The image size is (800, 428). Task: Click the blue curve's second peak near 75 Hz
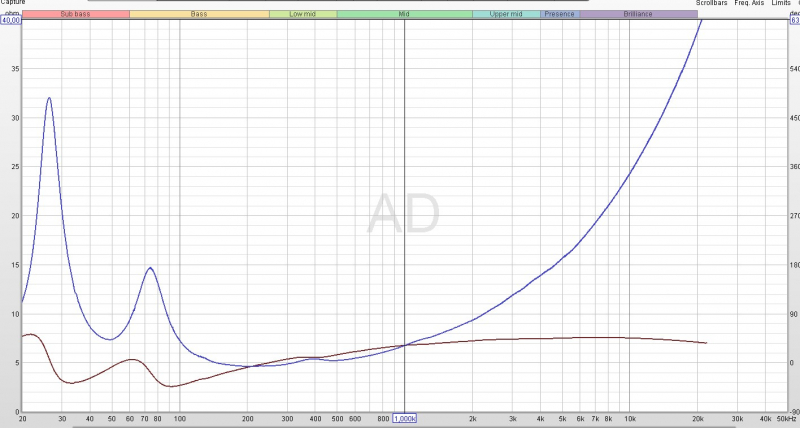tap(150, 268)
